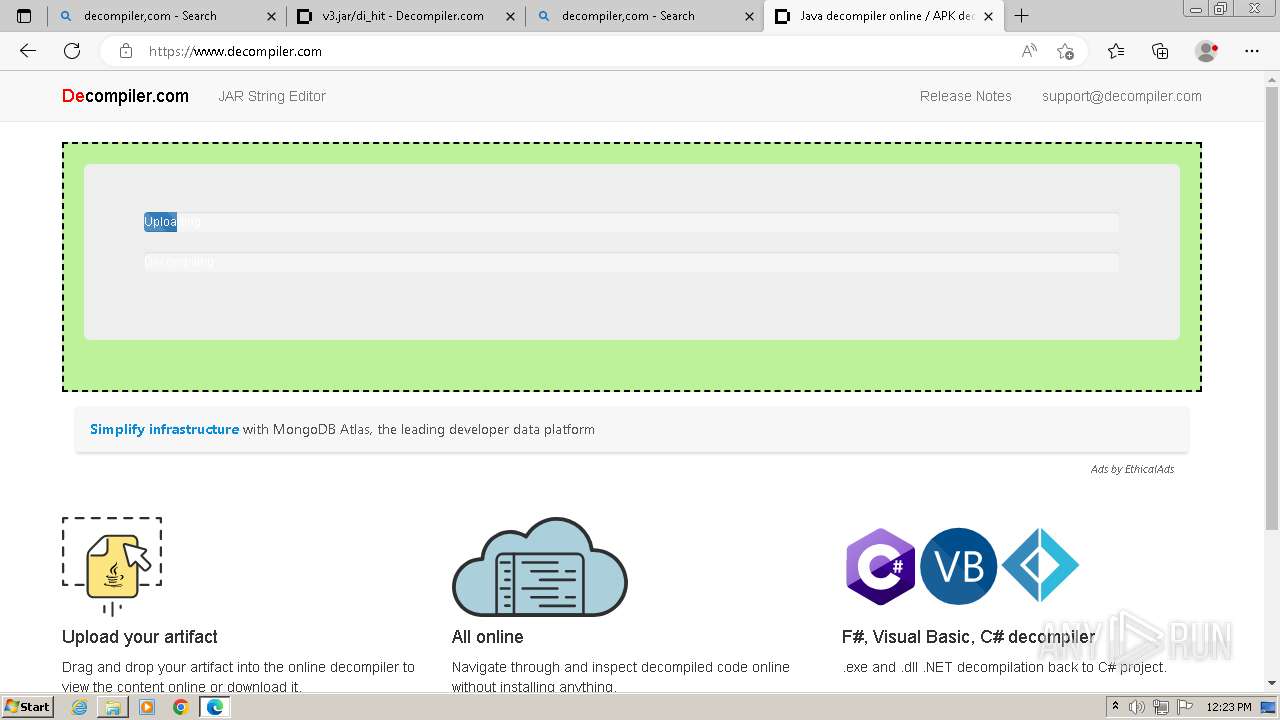Open media player from taskbar
The width and height of the screenshot is (1280, 720).
[147, 707]
